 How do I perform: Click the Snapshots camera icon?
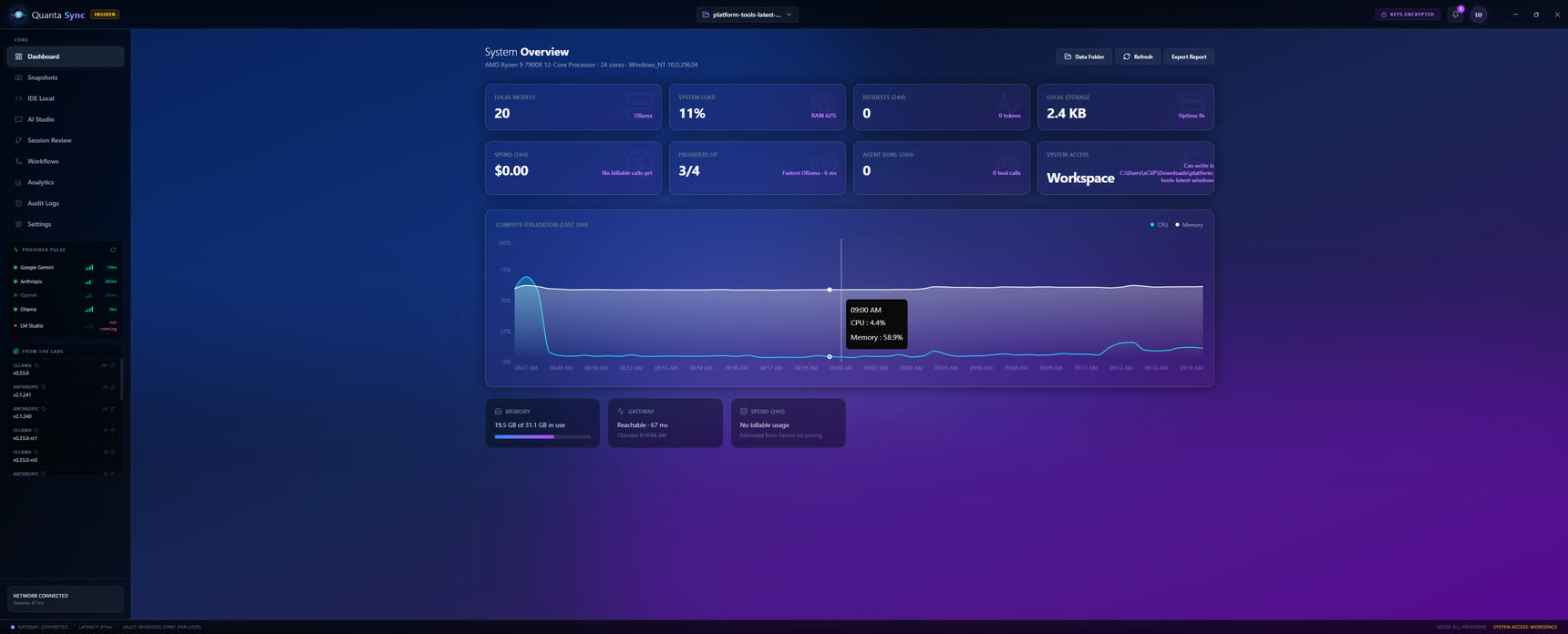tap(18, 77)
